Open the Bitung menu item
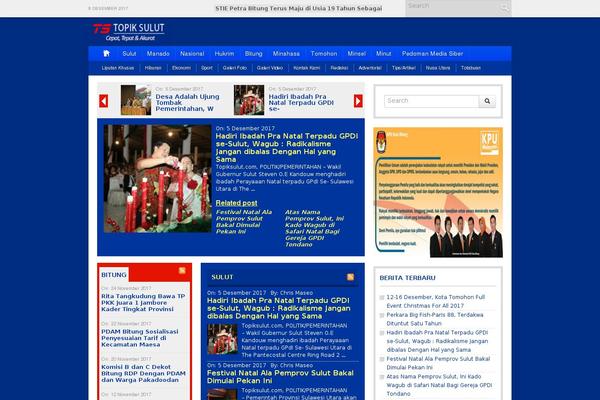The height and width of the screenshot is (400, 600). coord(254,54)
